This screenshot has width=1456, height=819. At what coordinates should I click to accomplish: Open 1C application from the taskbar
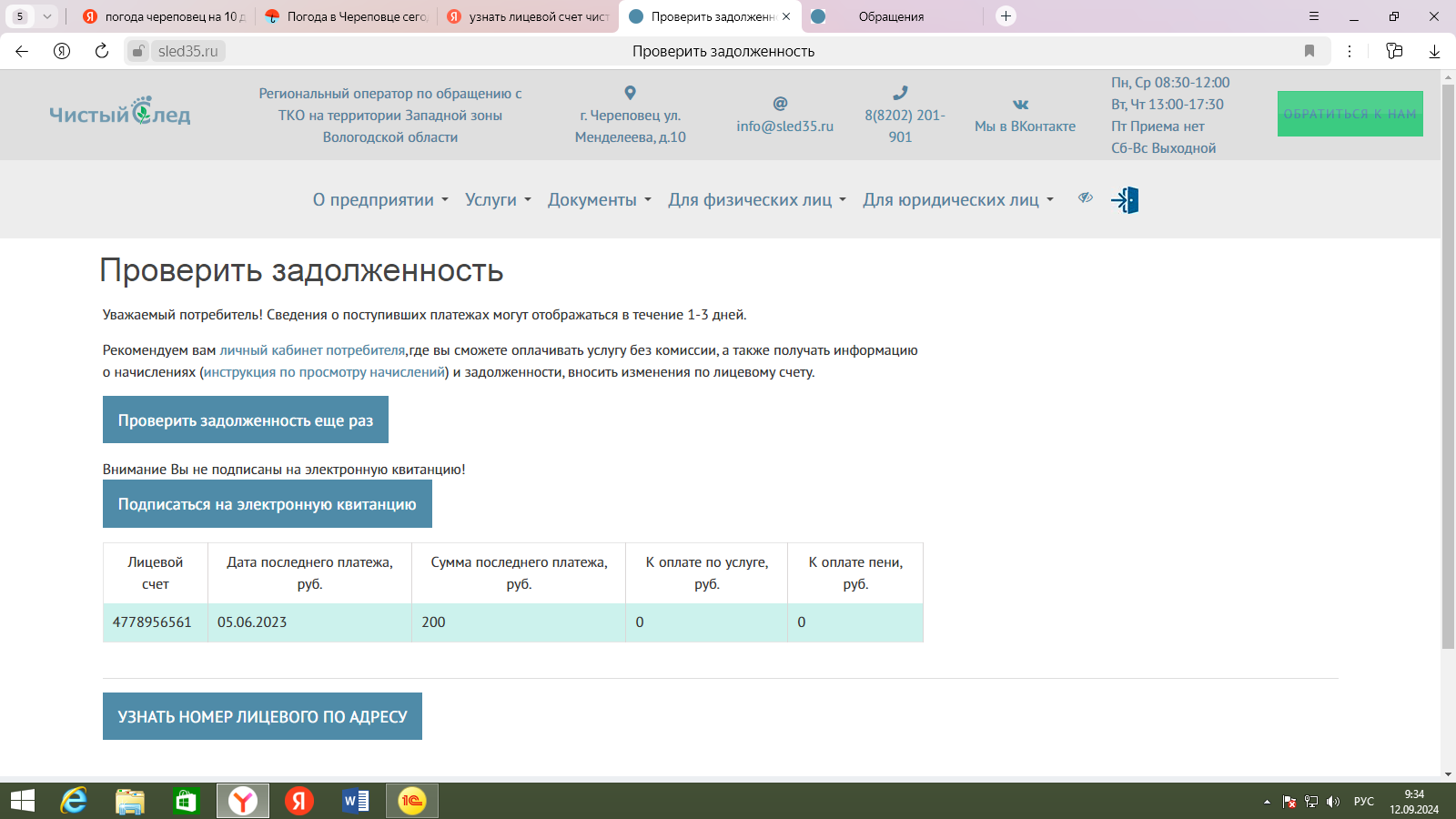[412, 801]
